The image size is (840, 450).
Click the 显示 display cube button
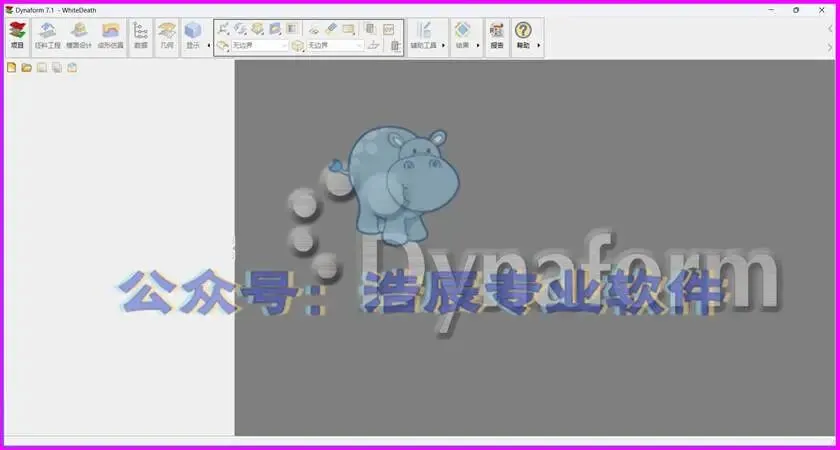(x=193, y=36)
